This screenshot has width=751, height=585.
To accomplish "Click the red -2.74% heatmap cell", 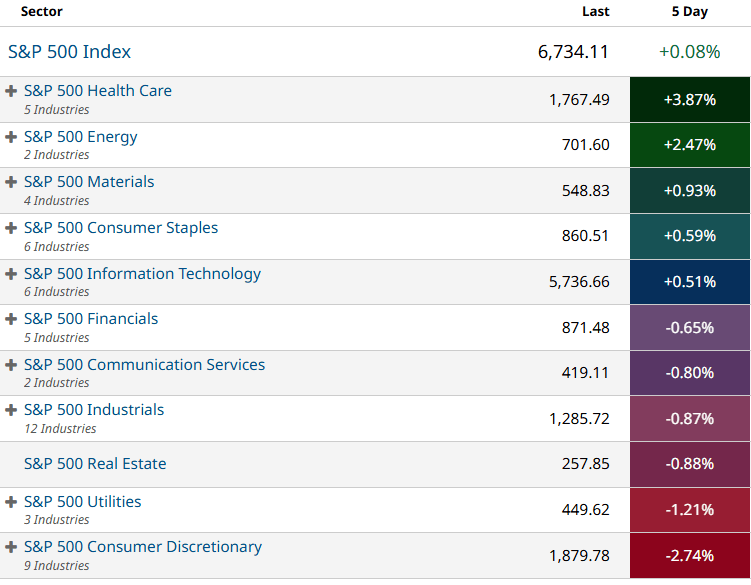I will (689, 555).
